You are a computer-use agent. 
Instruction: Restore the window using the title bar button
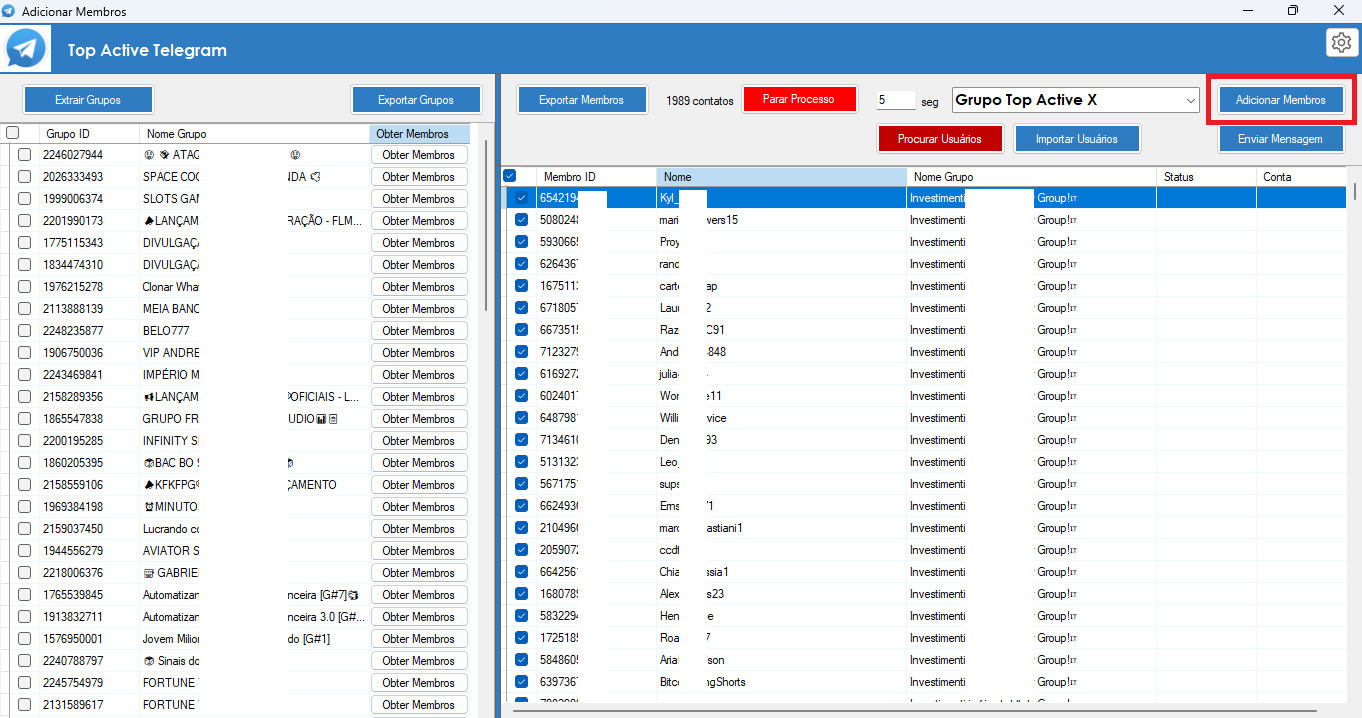(x=1292, y=11)
